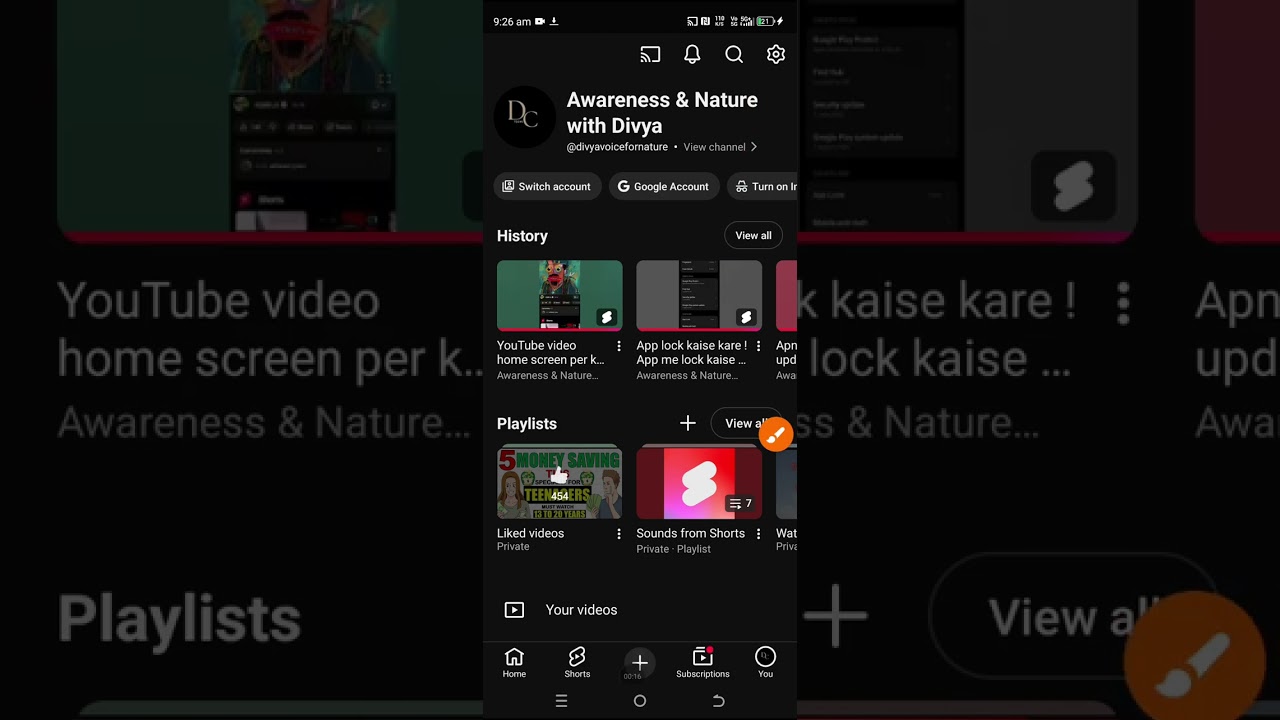View all History items
The height and width of the screenshot is (720, 1280).
click(753, 236)
